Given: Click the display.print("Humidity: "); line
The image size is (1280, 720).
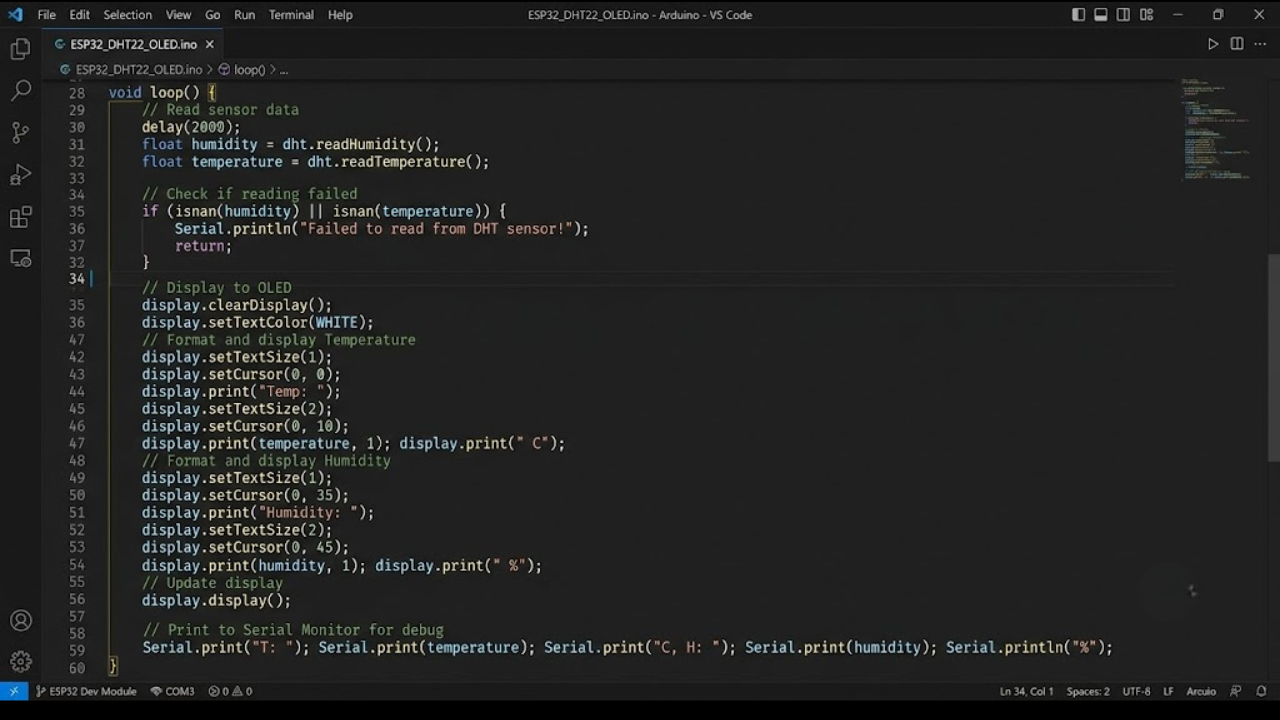Looking at the screenshot, I should click(257, 512).
